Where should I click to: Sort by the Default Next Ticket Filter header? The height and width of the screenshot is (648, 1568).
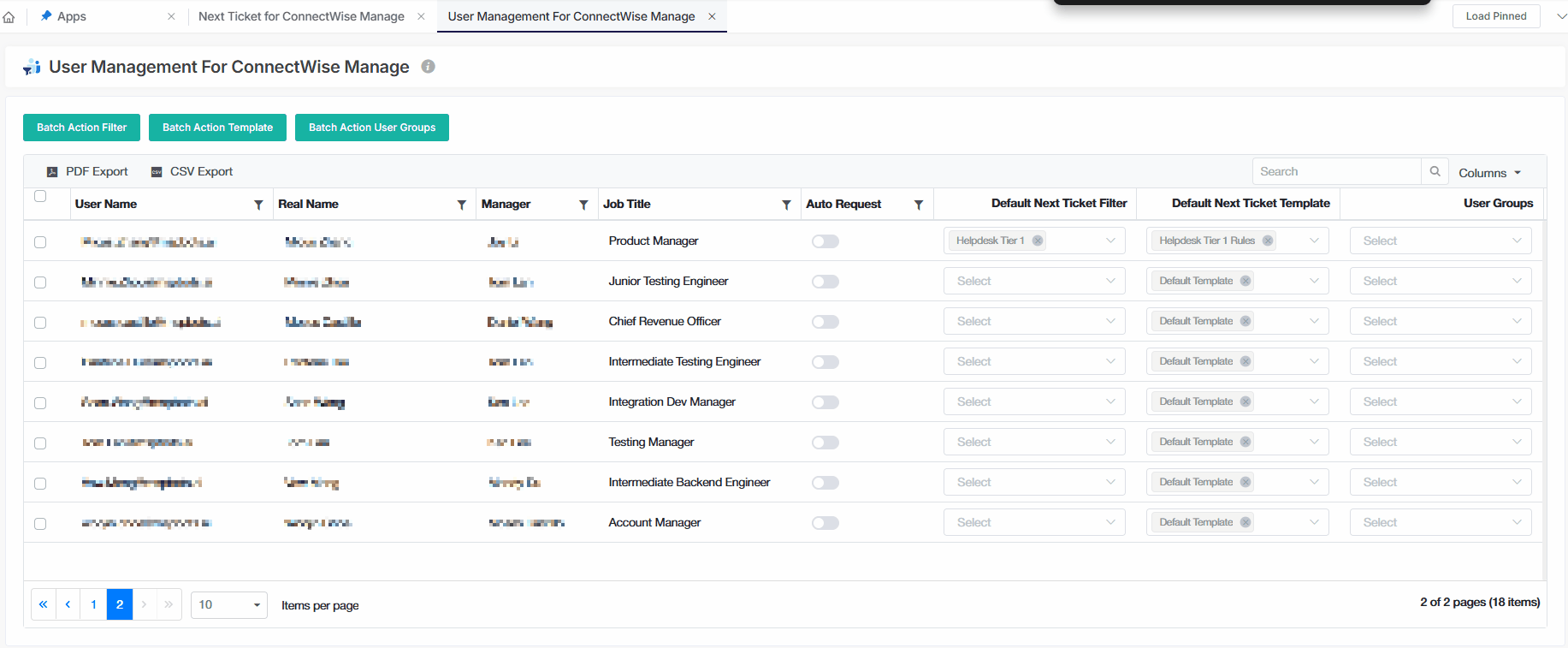point(1059,204)
